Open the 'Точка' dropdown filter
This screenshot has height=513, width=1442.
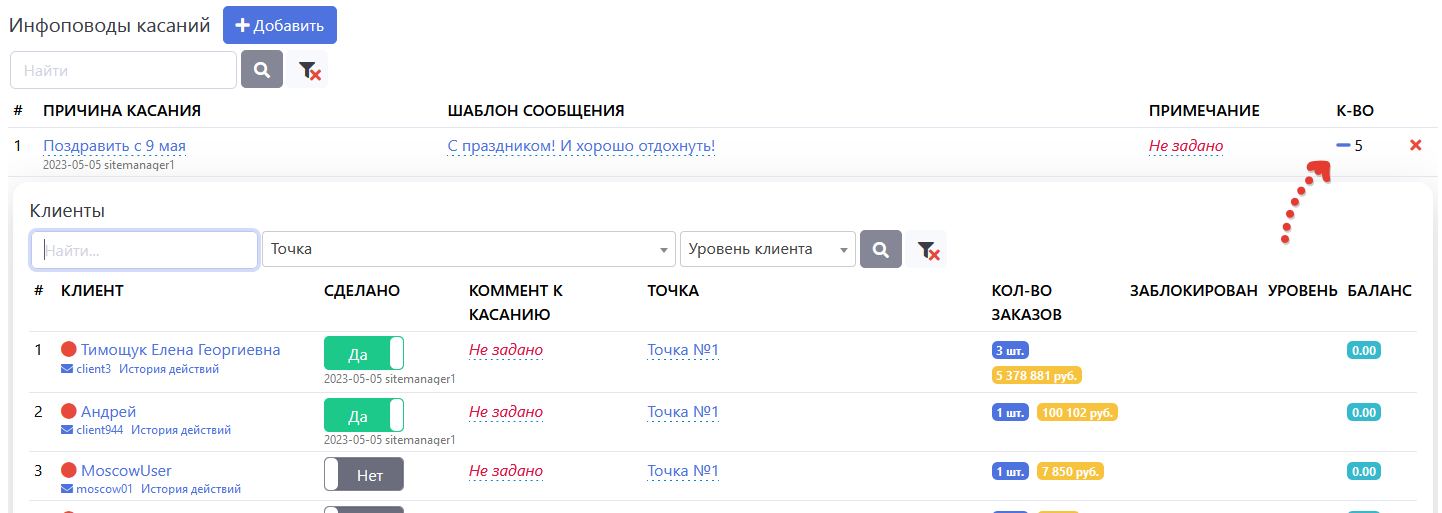[469, 250]
